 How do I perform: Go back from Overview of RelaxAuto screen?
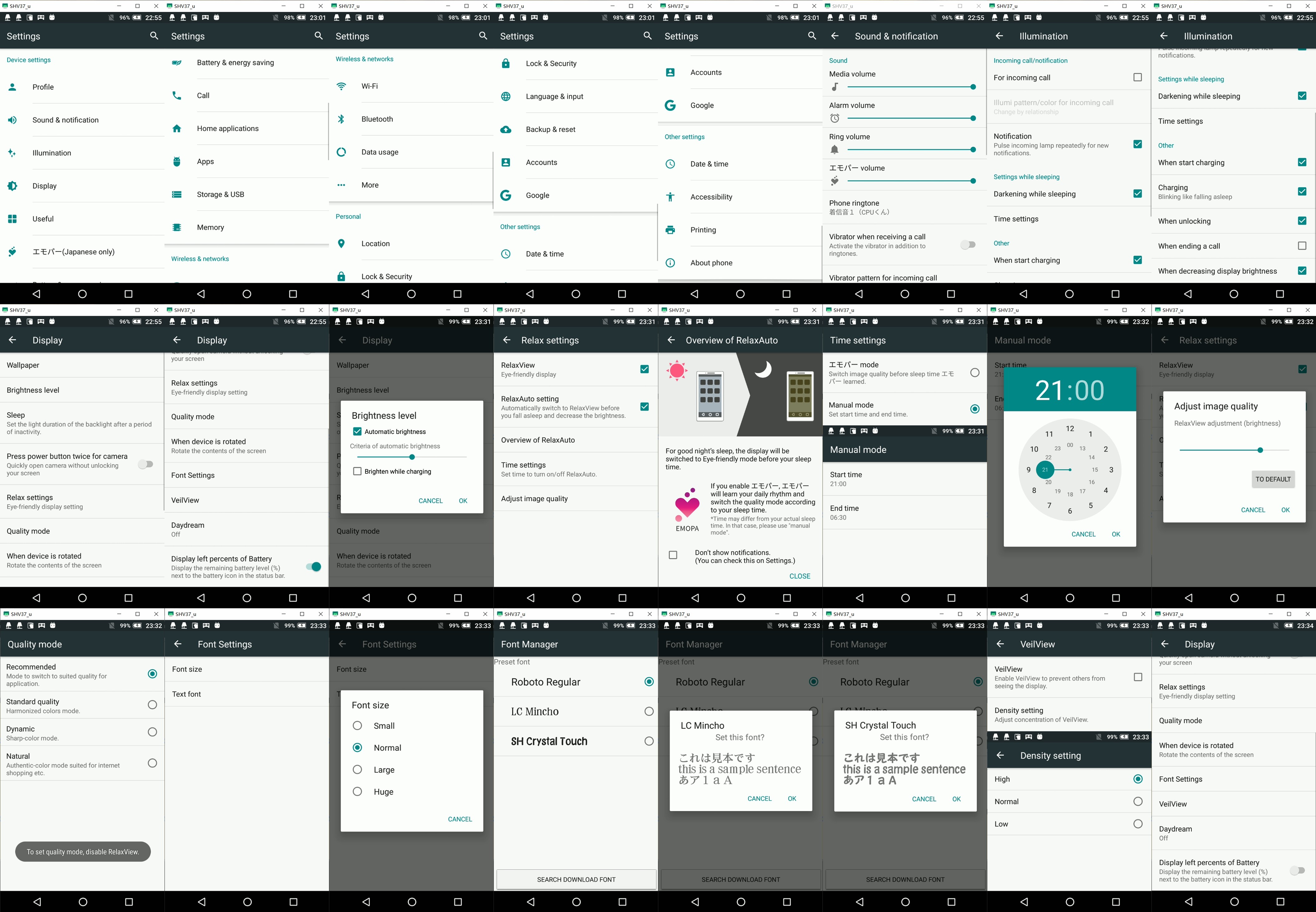point(671,340)
